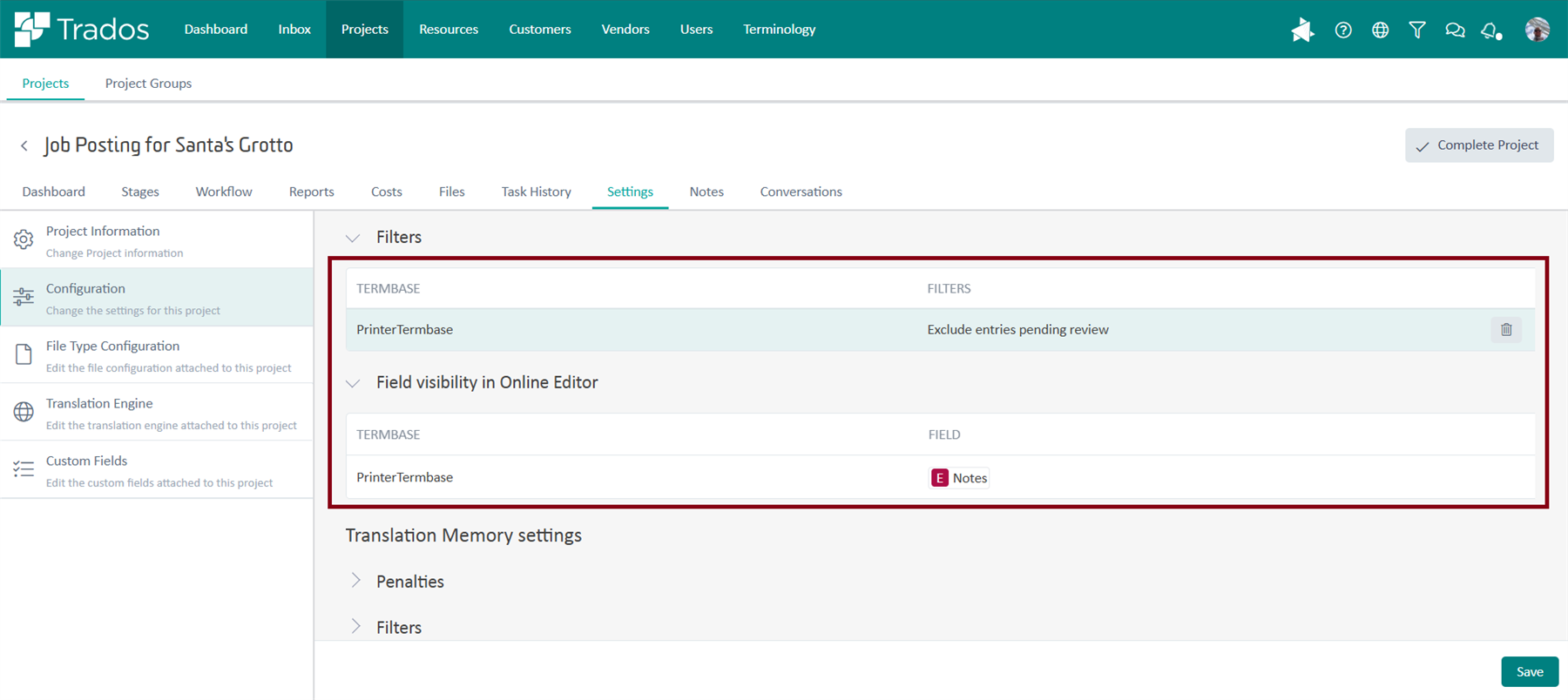Open the Resources menu
The width and height of the screenshot is (1568, 700).
[x=449, y=29]
